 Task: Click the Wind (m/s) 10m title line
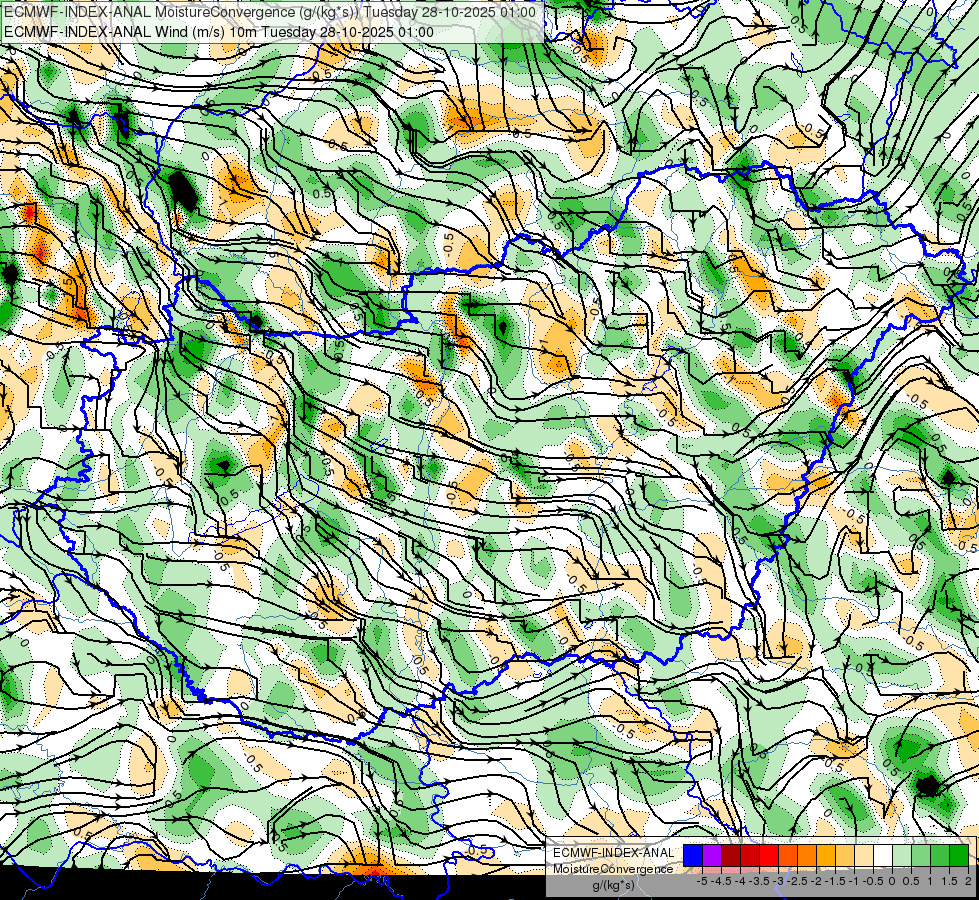click(x=219, y=31)
